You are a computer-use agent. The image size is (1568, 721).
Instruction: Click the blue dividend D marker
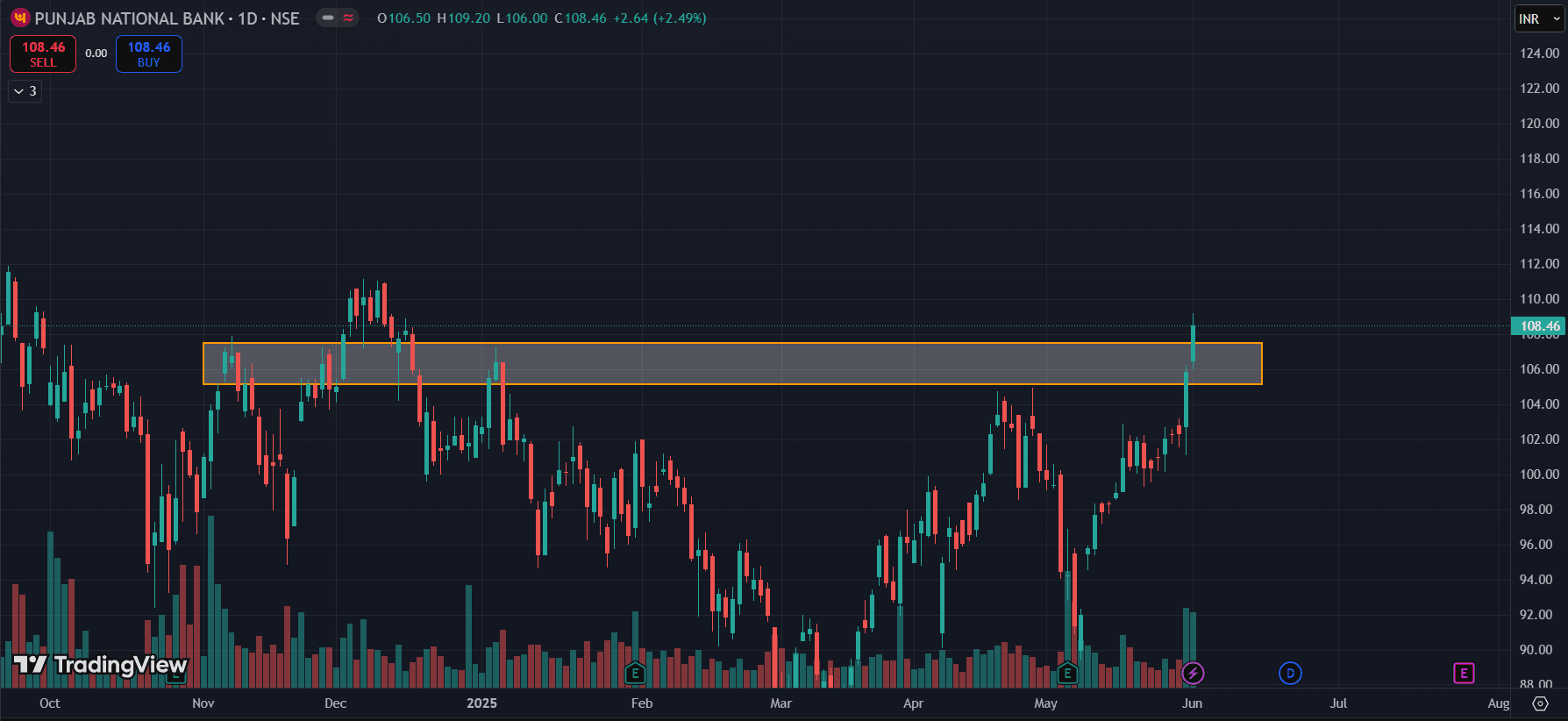tap(1290, 674)
